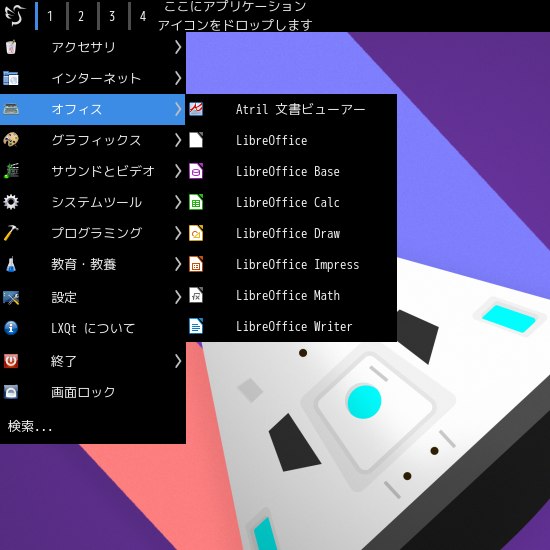Launch LibreOffice Writer
Screen dimensions: 550x550
click(x=291, y=326)
